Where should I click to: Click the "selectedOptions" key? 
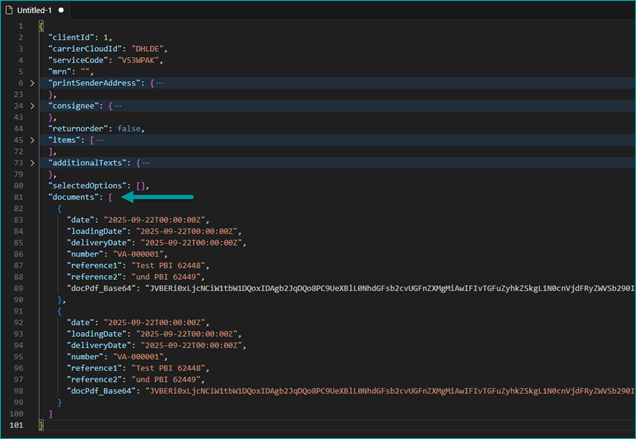coord(88,186)
